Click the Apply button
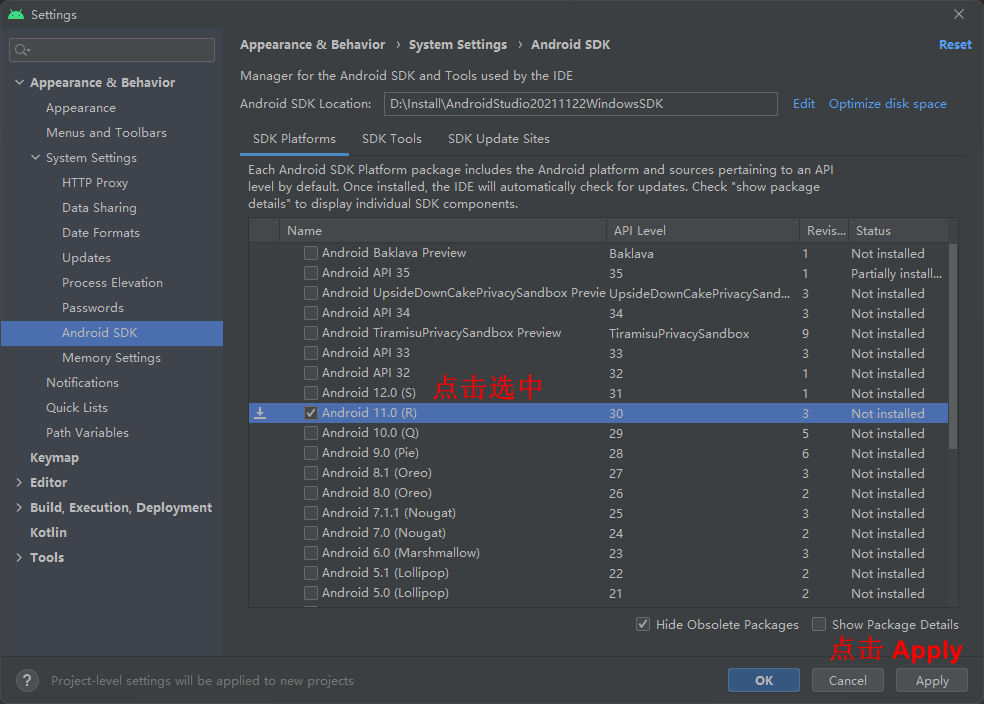The height and width of the screenshot is (704, 984). tap(932, 680)
